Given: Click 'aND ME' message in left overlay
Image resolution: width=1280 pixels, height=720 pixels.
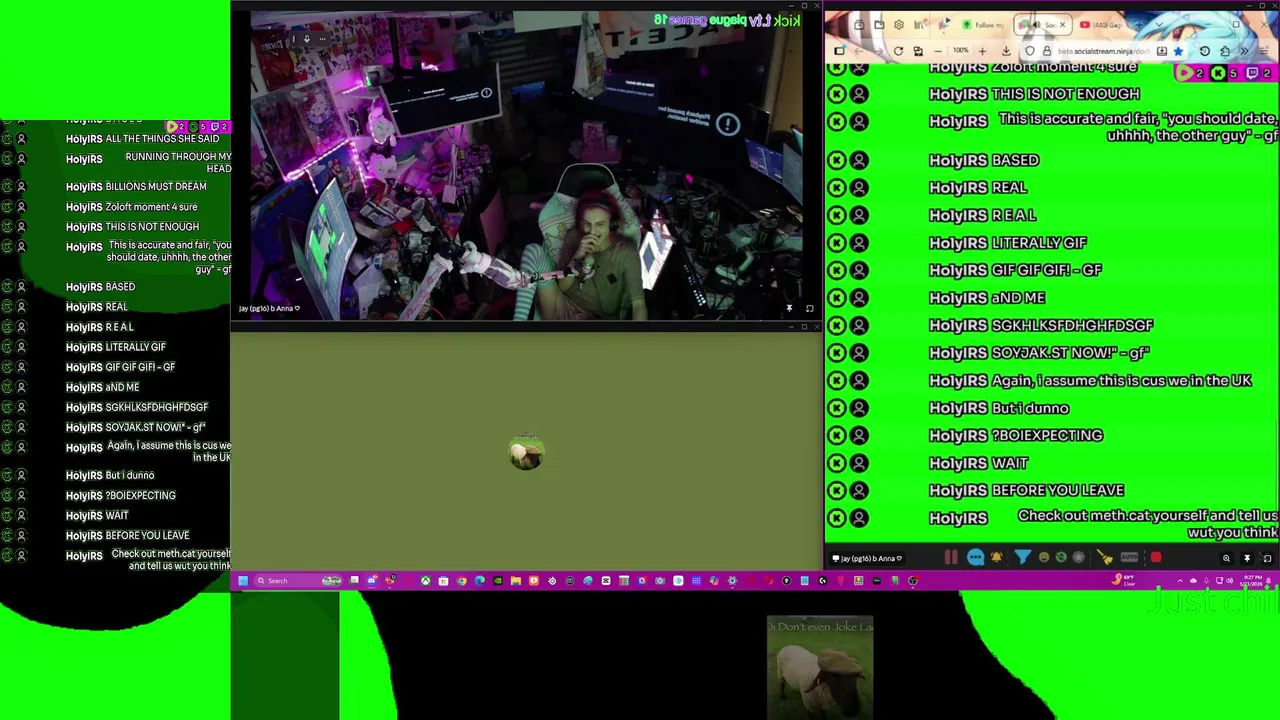Looking at the screenshot, I should [122, 387].
